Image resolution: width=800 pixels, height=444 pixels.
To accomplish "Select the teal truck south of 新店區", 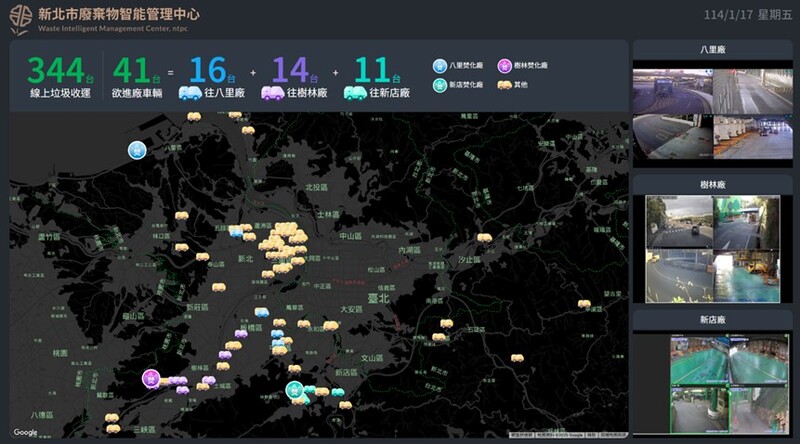I will 338,392.
